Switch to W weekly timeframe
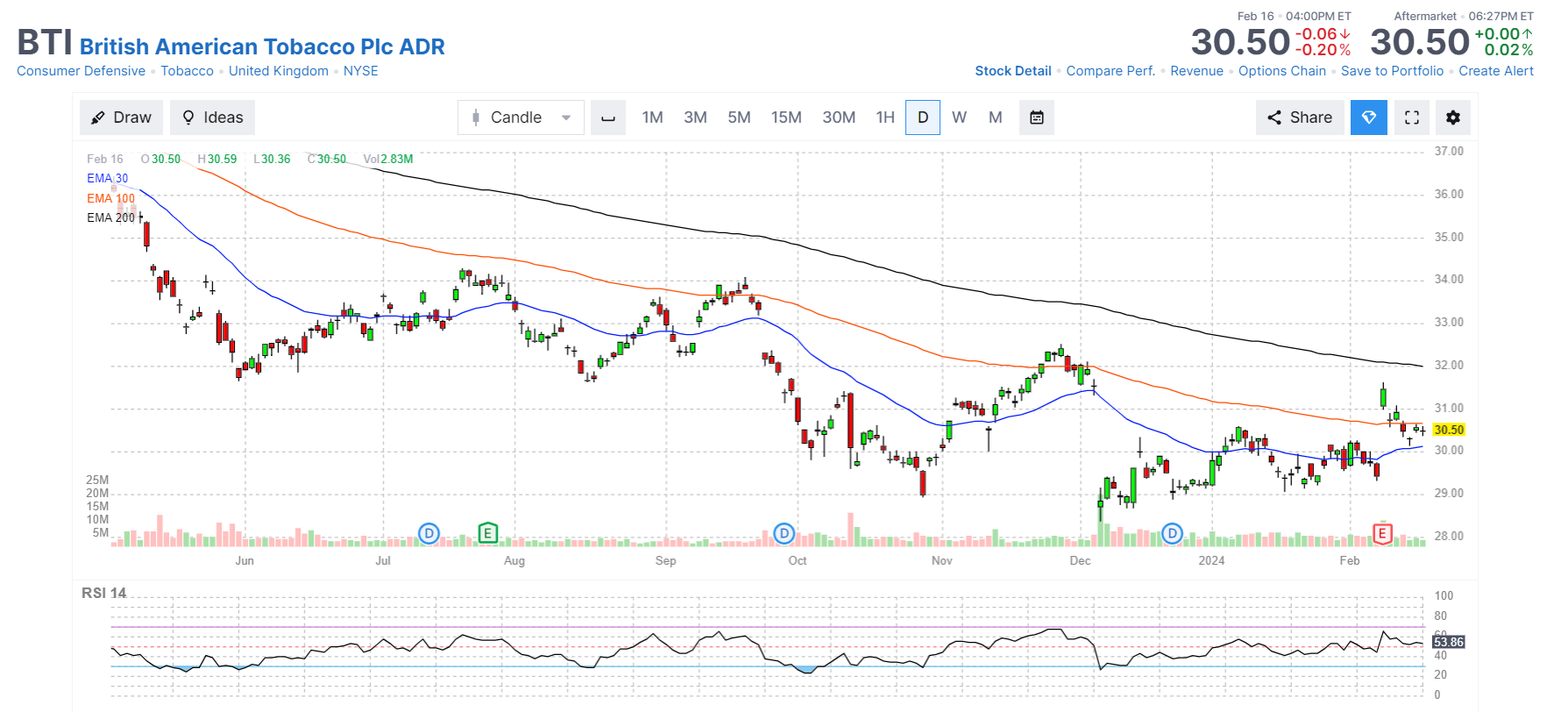 tap(960, 117)
